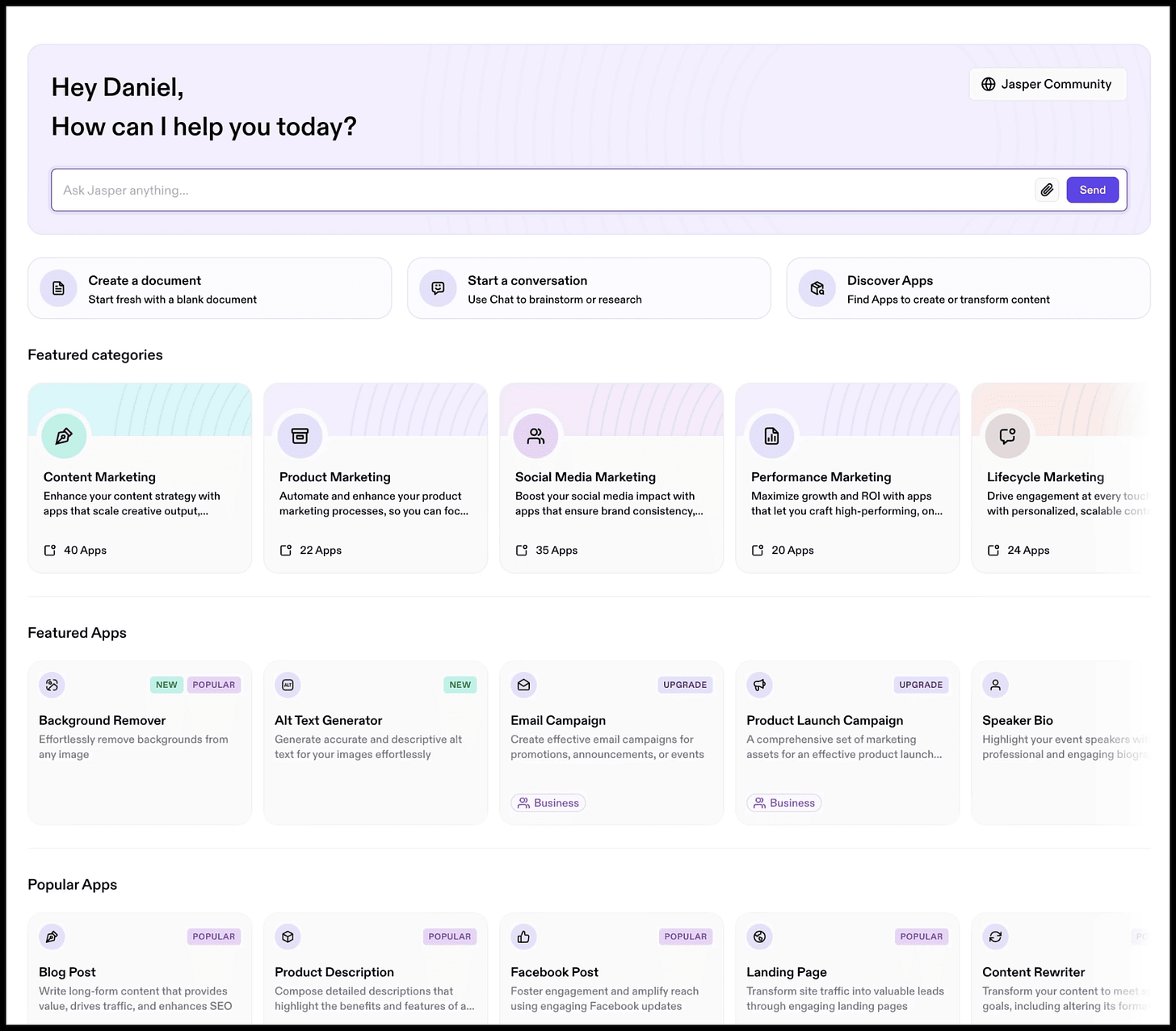Open the Background Remover app title
Screen dimensions: 1176x1031
pos(103,720)
